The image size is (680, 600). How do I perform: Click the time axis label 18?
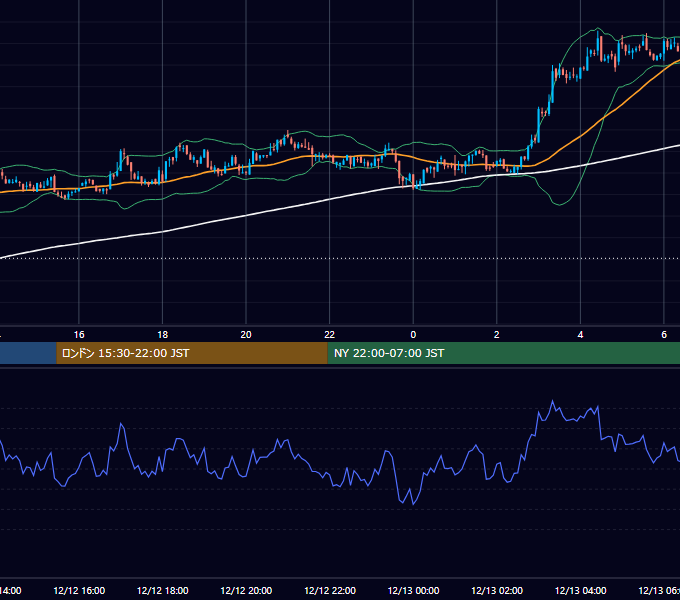tap(163, 335)
